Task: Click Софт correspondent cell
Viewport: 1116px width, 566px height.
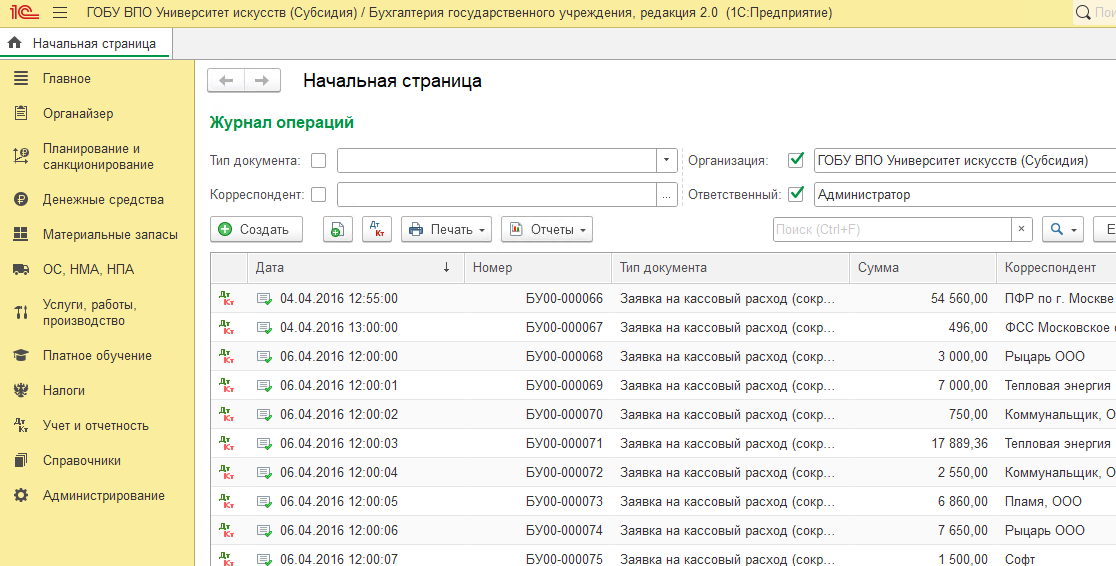Action: pyautogui.click(x=1056, y=559)
